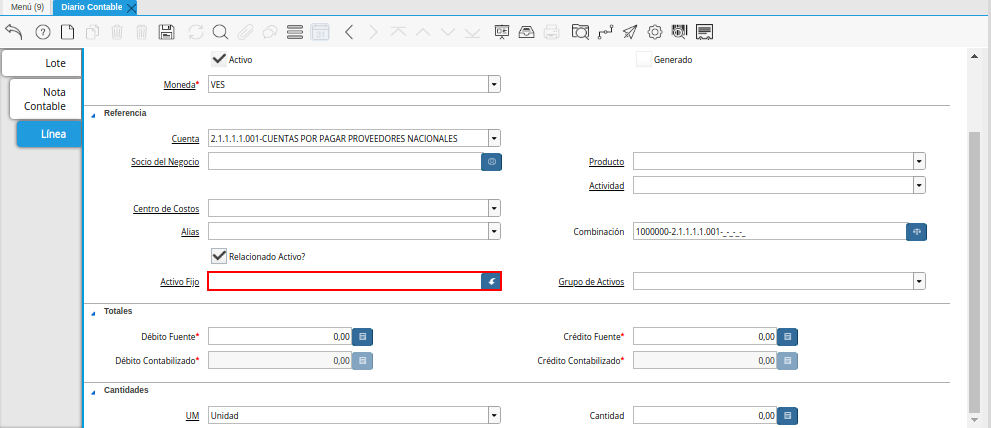Expand the Producto dropdown
Image resolution: width=991 pixels, height=428 pixels.
click(x=920, y=161)
